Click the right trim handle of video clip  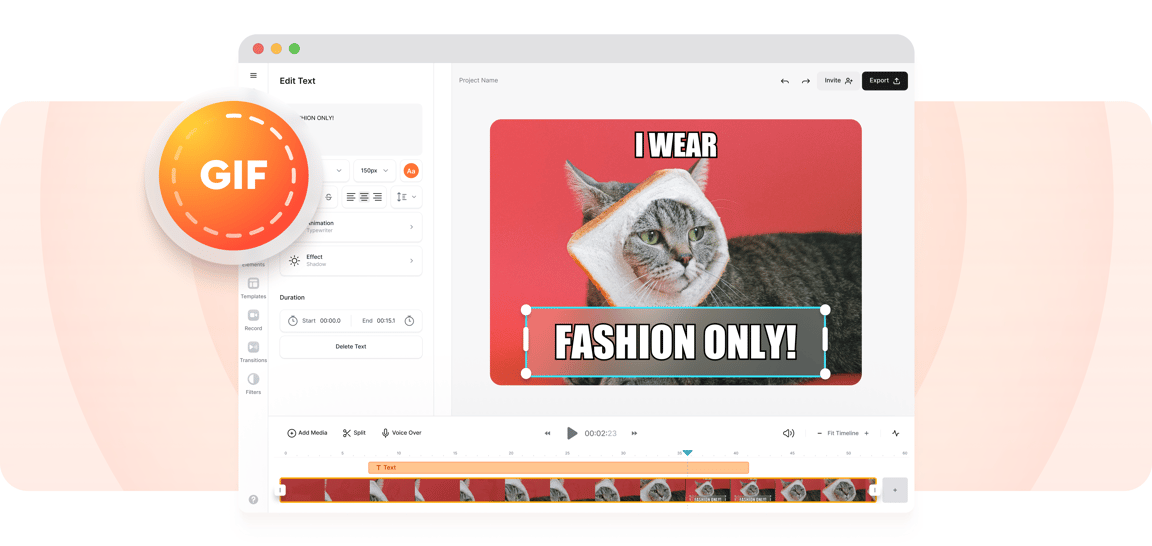[874, 490]
